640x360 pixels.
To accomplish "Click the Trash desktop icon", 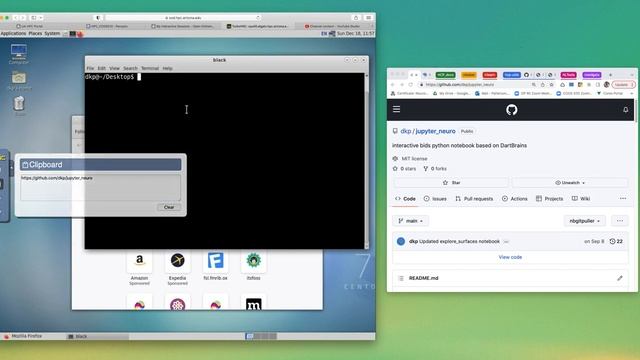I will (19, 106).
